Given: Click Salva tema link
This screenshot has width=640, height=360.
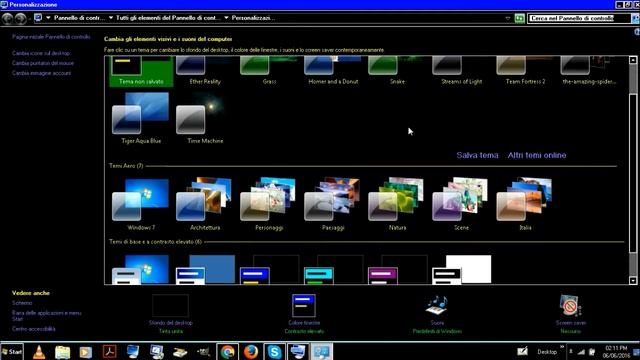Looking at the screenshot, I should 477,155.
